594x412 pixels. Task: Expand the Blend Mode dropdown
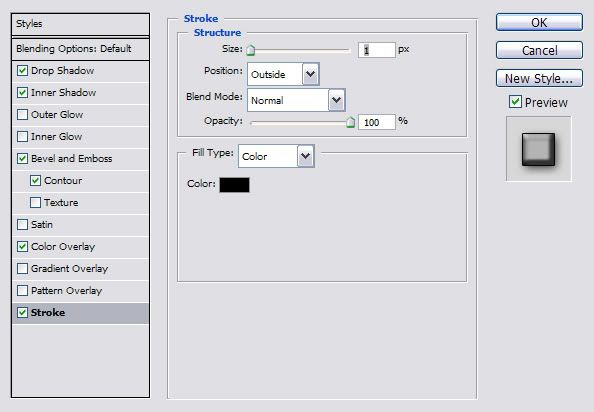pyautogui.click(x=296, y=100)
